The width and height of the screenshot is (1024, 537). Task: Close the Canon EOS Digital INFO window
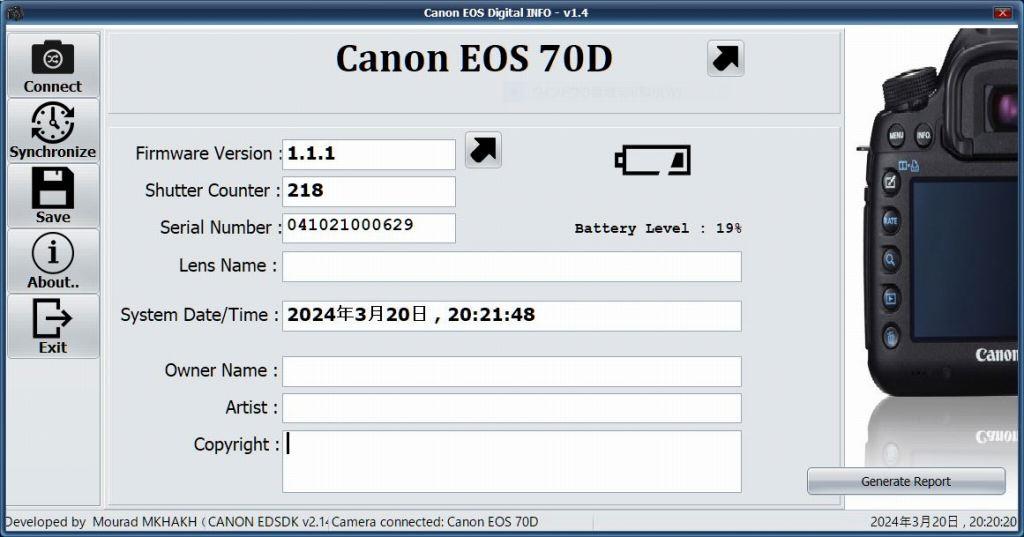pyautogui.click(x=1003, y=12)
